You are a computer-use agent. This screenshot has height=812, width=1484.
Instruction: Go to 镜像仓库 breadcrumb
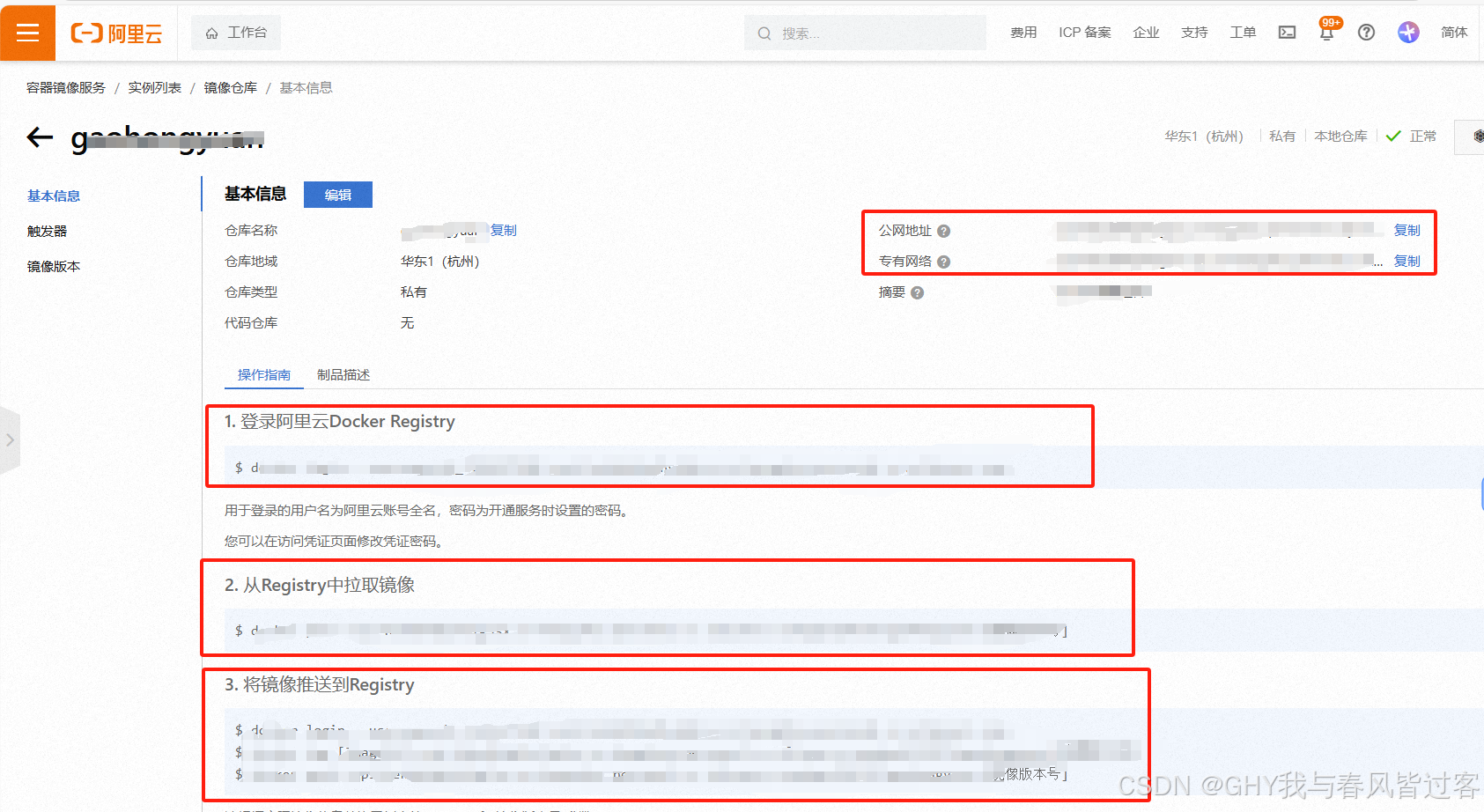[231, 88]
